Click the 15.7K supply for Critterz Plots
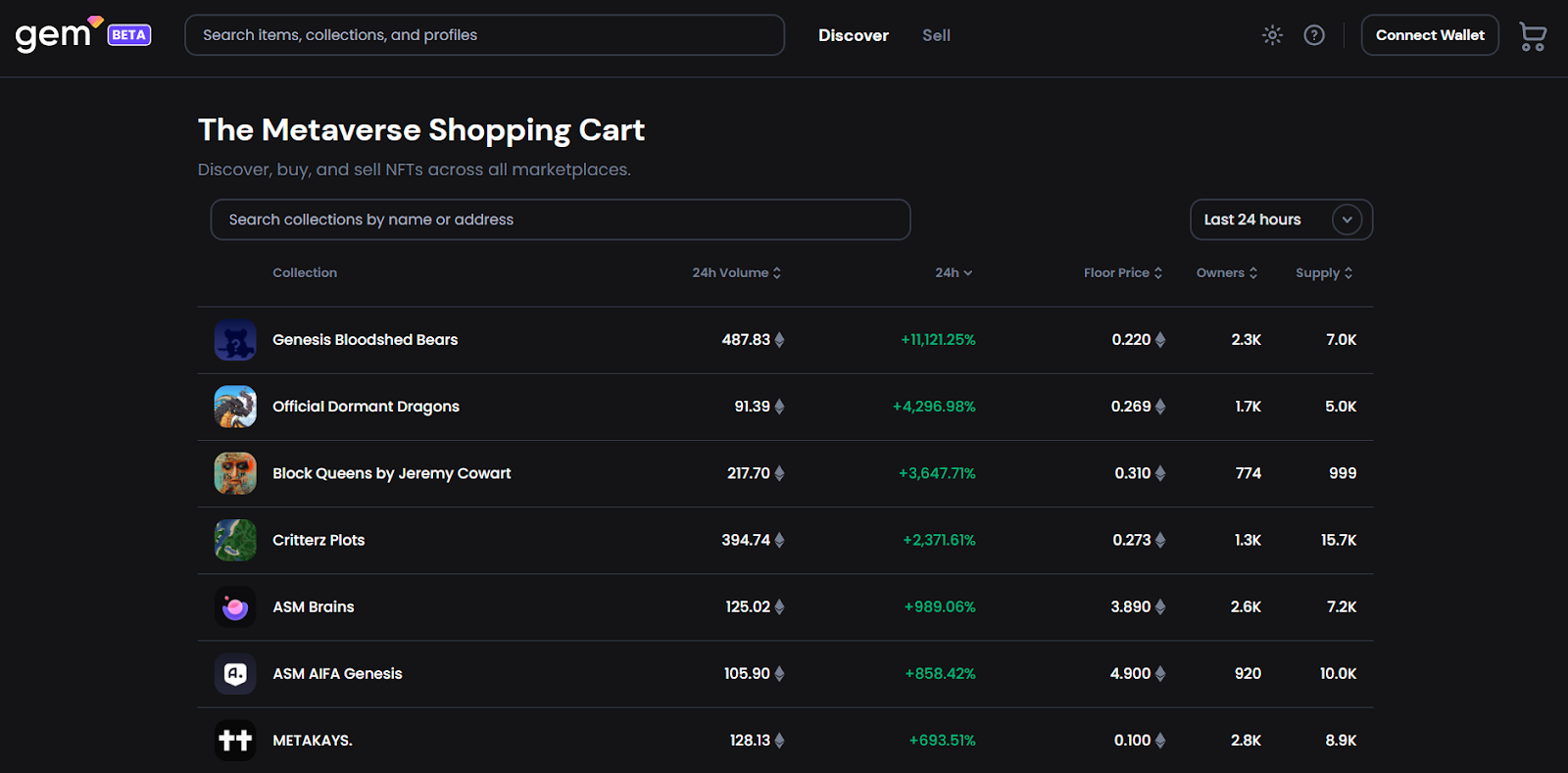 (x=1339, y=540)
